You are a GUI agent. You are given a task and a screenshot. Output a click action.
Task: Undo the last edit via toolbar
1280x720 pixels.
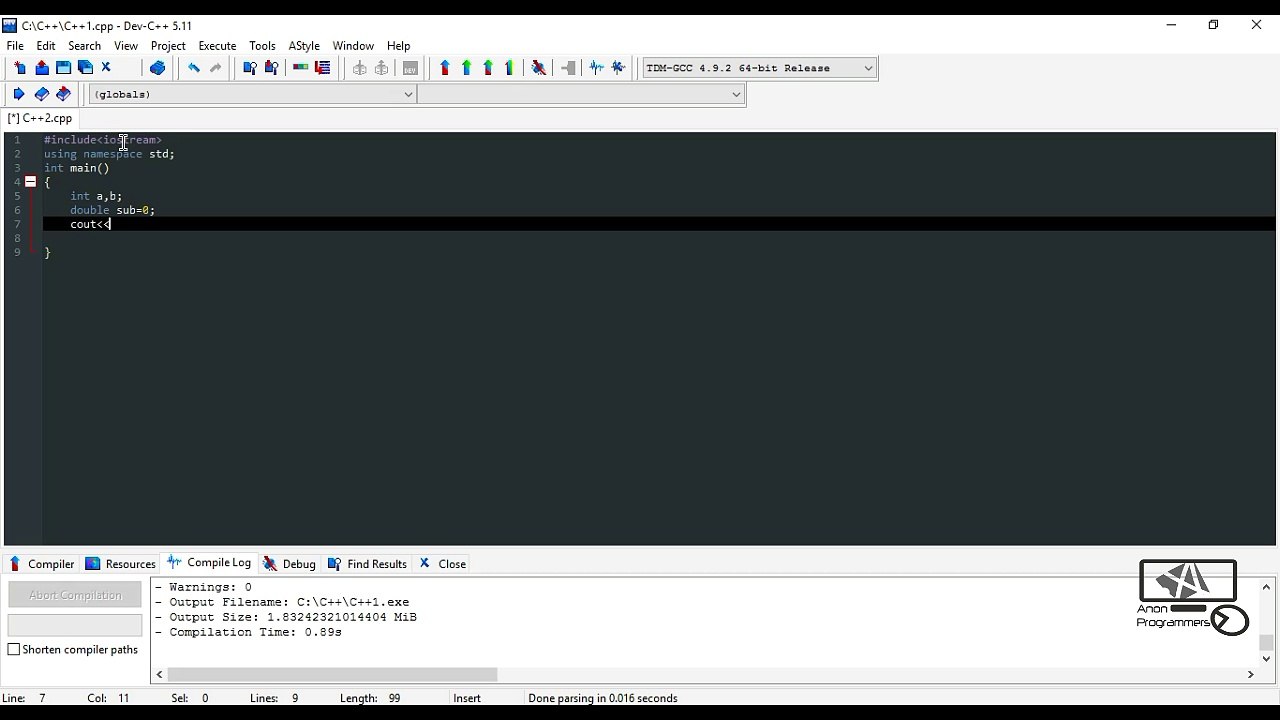pyautogui.click(x=194, y=68)
